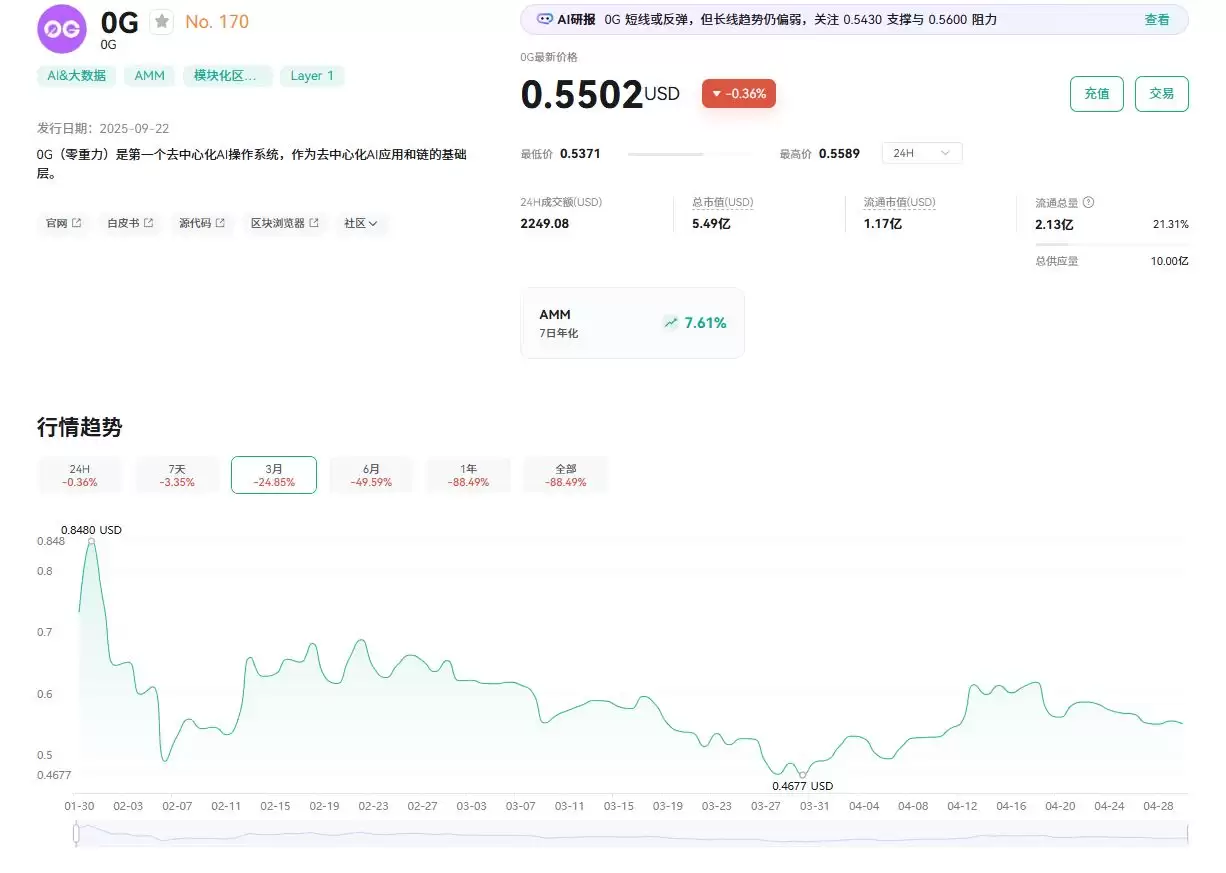Open the 源代码 source code link
Screen dimensions: 1226x873
[202, 223]
